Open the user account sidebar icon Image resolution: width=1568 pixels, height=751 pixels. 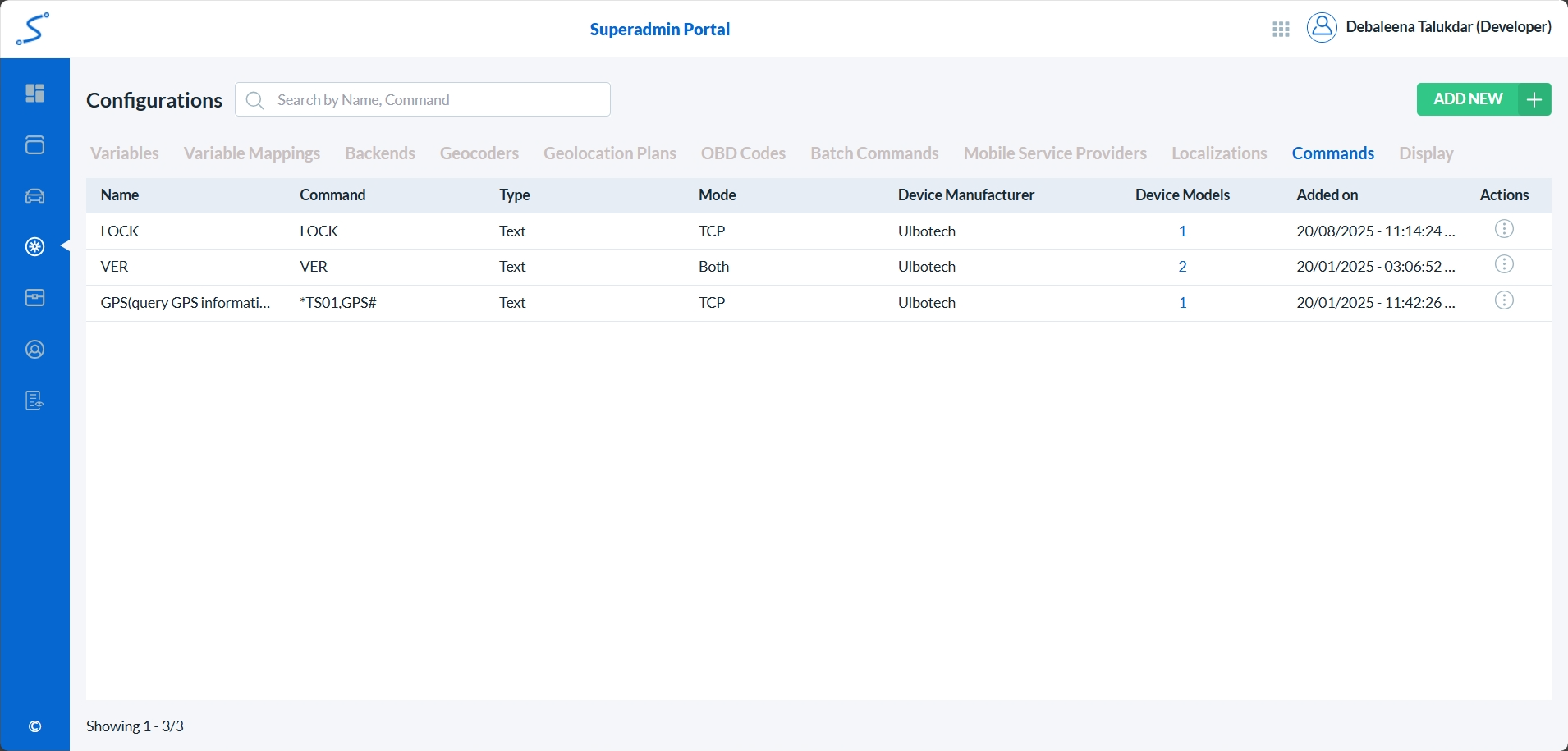click(34, 350)
